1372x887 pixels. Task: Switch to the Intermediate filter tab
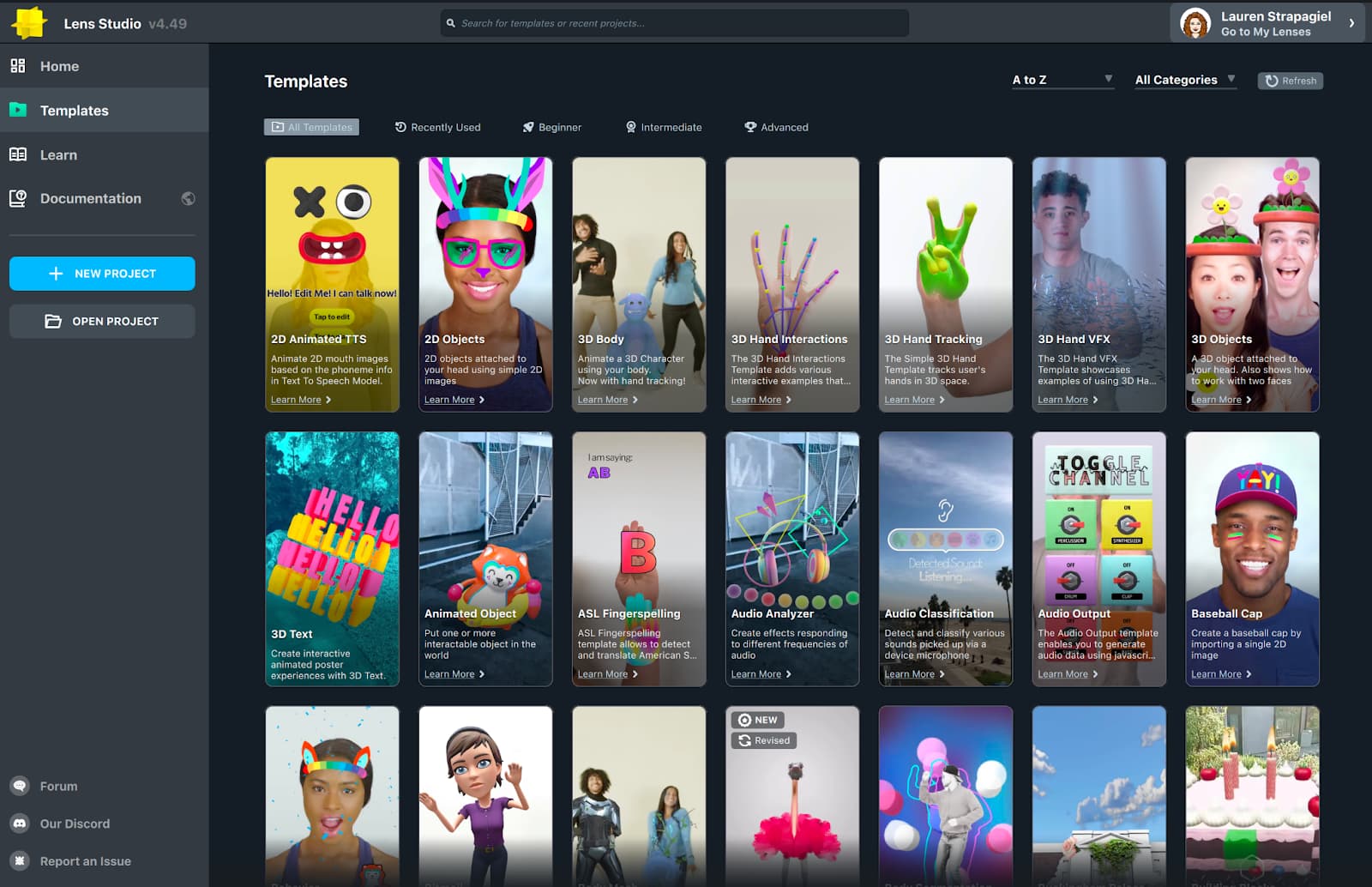point(664,127)
